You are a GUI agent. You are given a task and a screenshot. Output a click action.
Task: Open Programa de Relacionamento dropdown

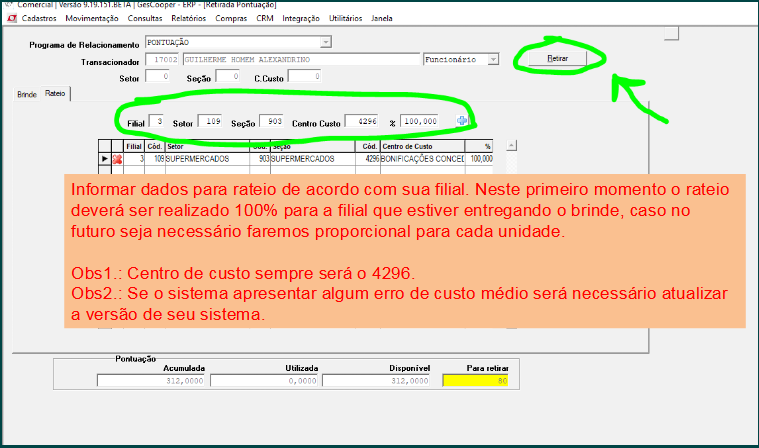326,42
